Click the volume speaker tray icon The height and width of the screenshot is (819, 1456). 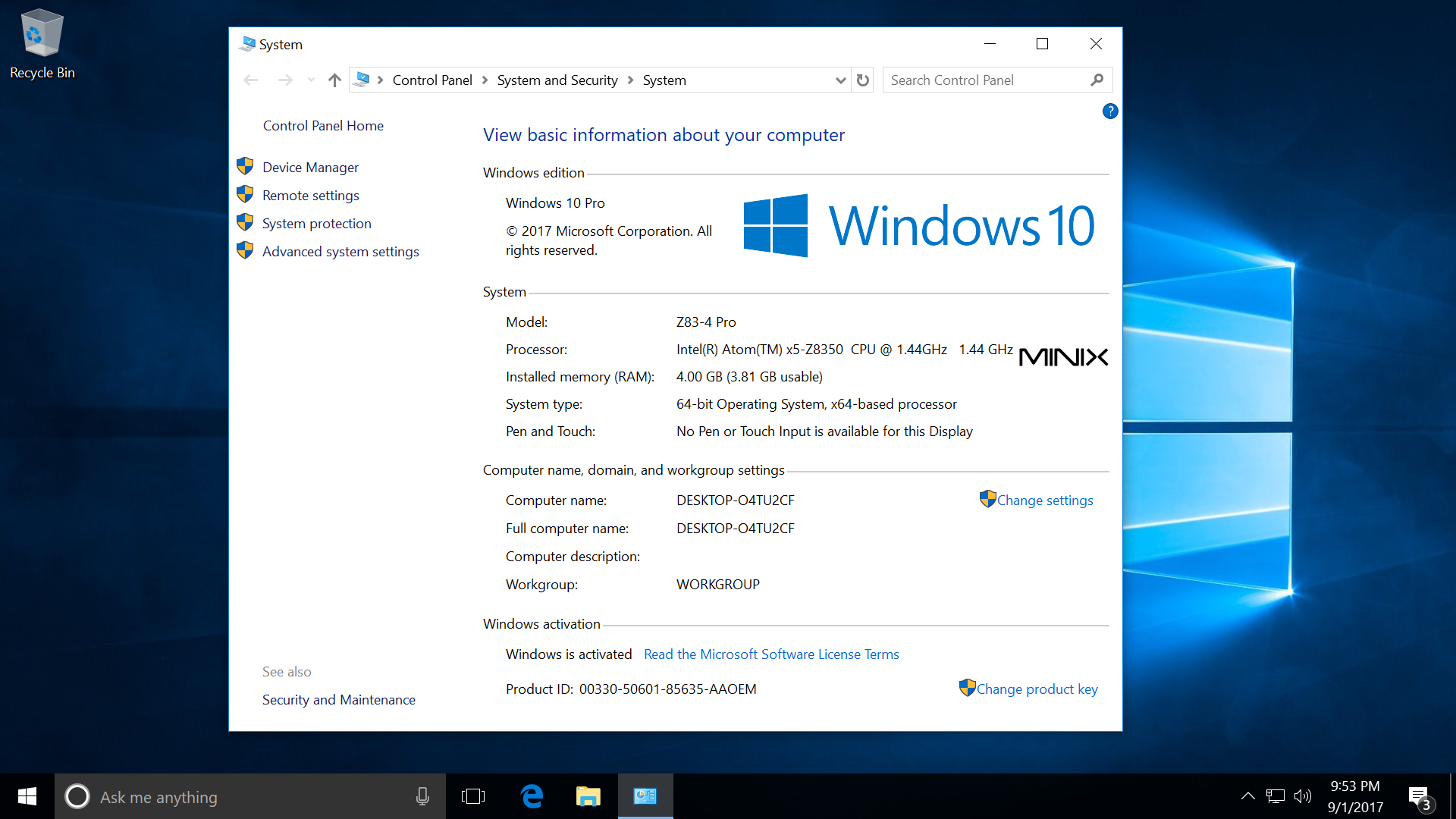[x=1302, y=796]
